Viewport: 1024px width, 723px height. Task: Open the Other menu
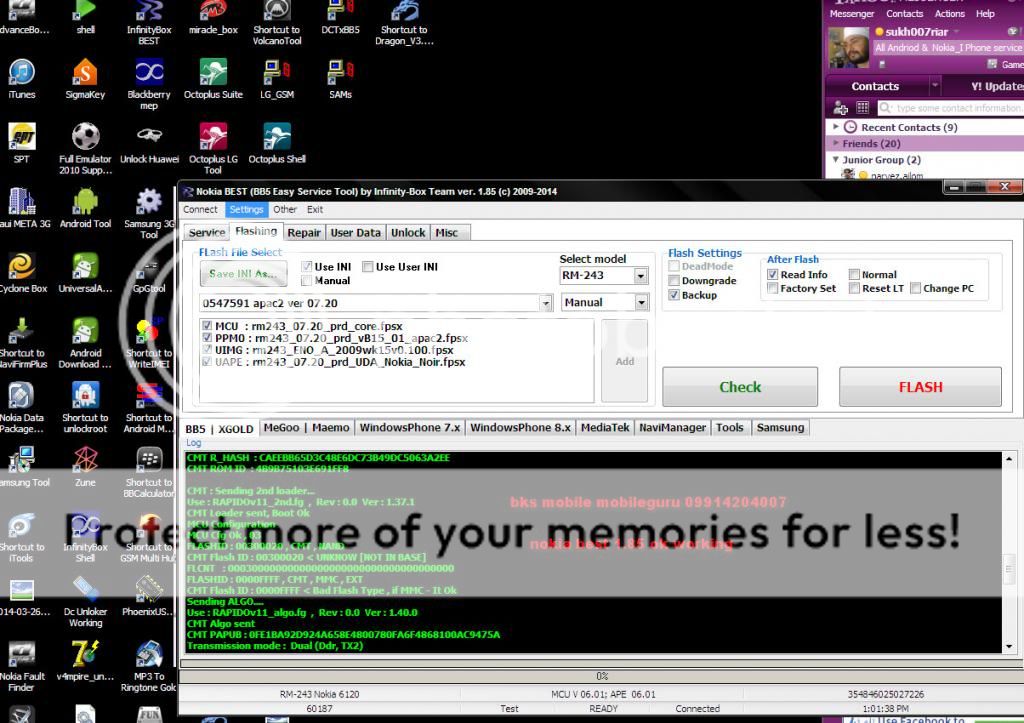click(285, 210)
